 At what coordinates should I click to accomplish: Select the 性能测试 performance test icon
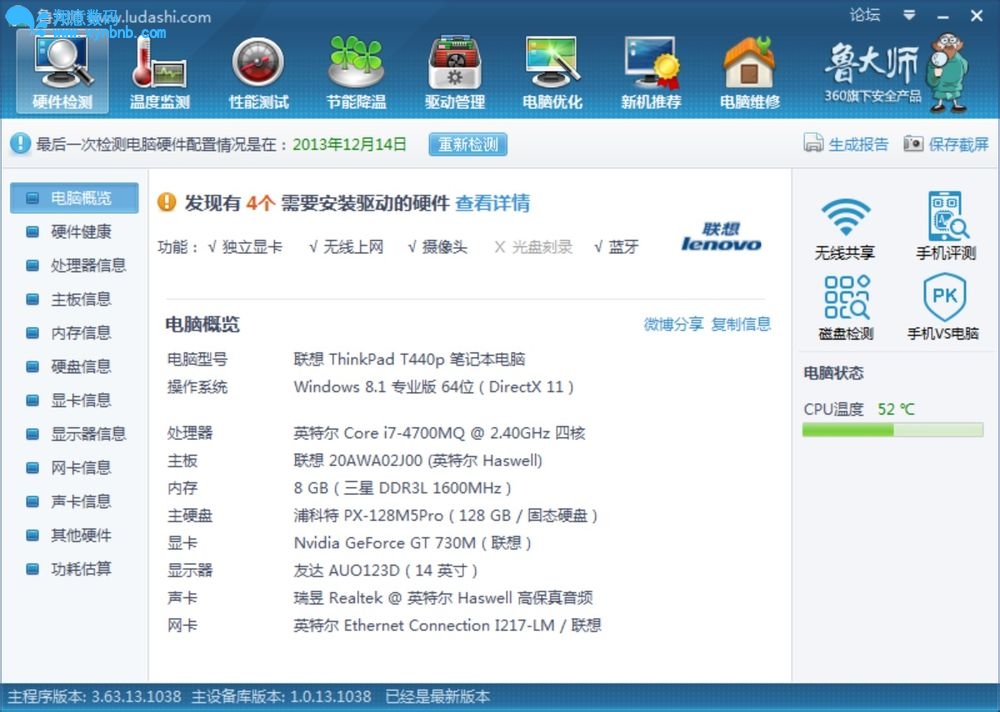click(258, 72)
